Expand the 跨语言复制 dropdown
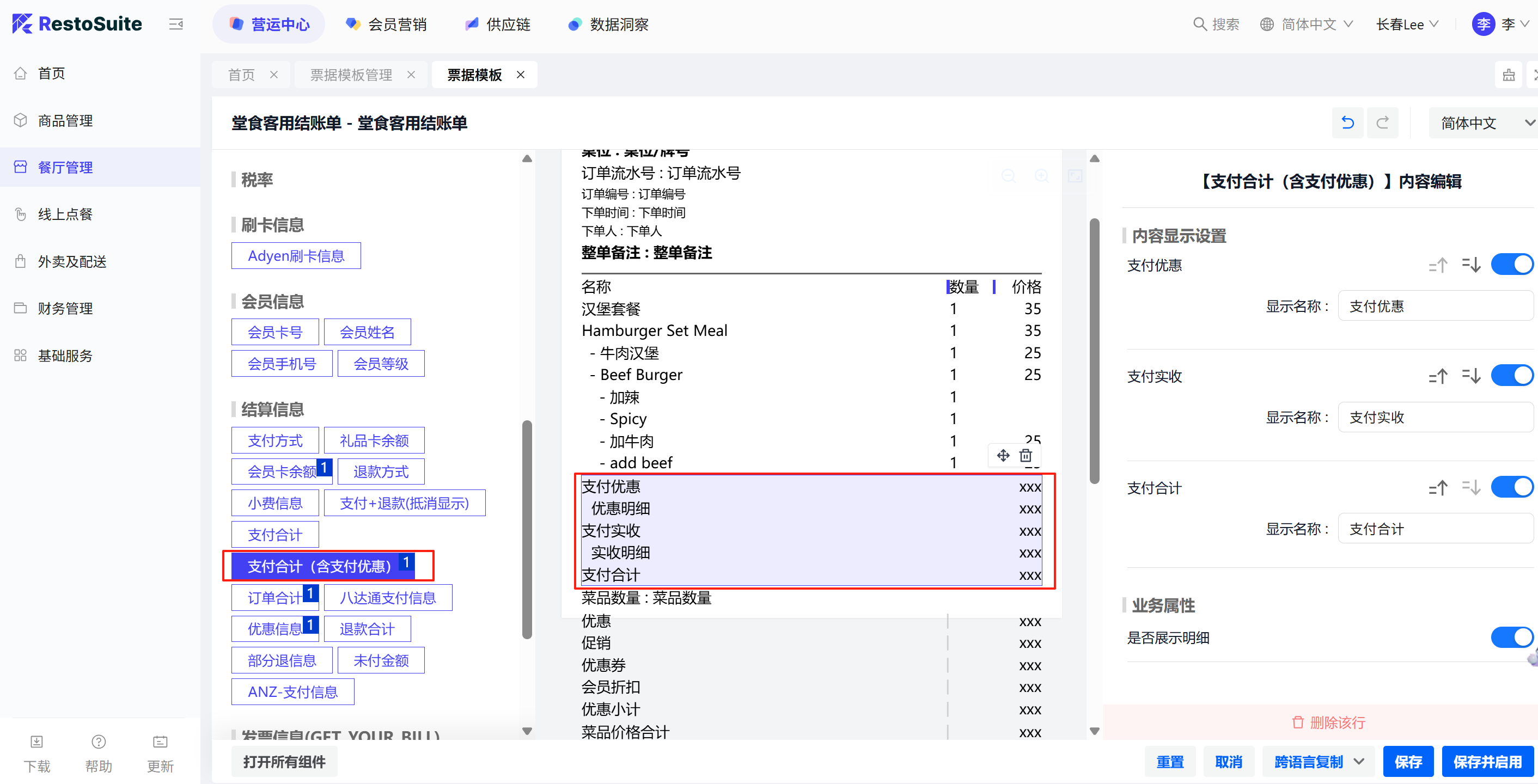 (x=1359, y=761)
